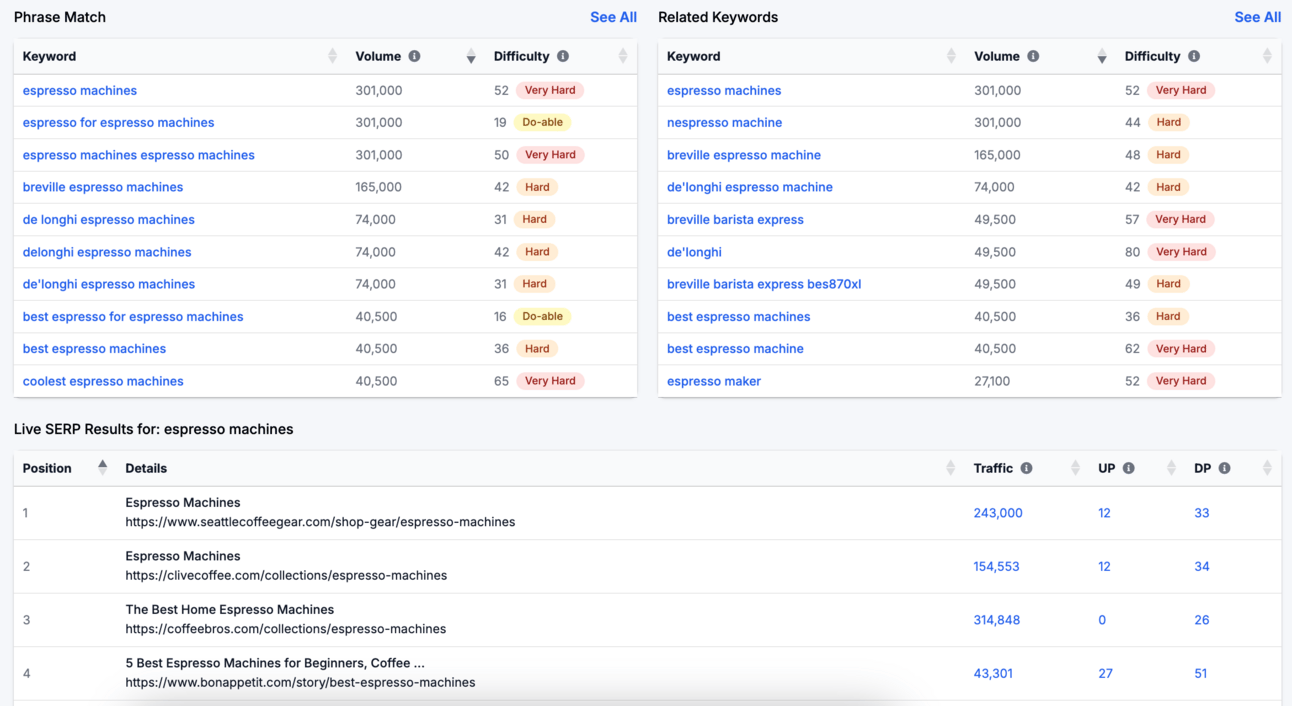The width and height of the screenshot is (1292, 706).
Task: Click the Traffic column sort arrows
Action: [x=1075, y=468]
